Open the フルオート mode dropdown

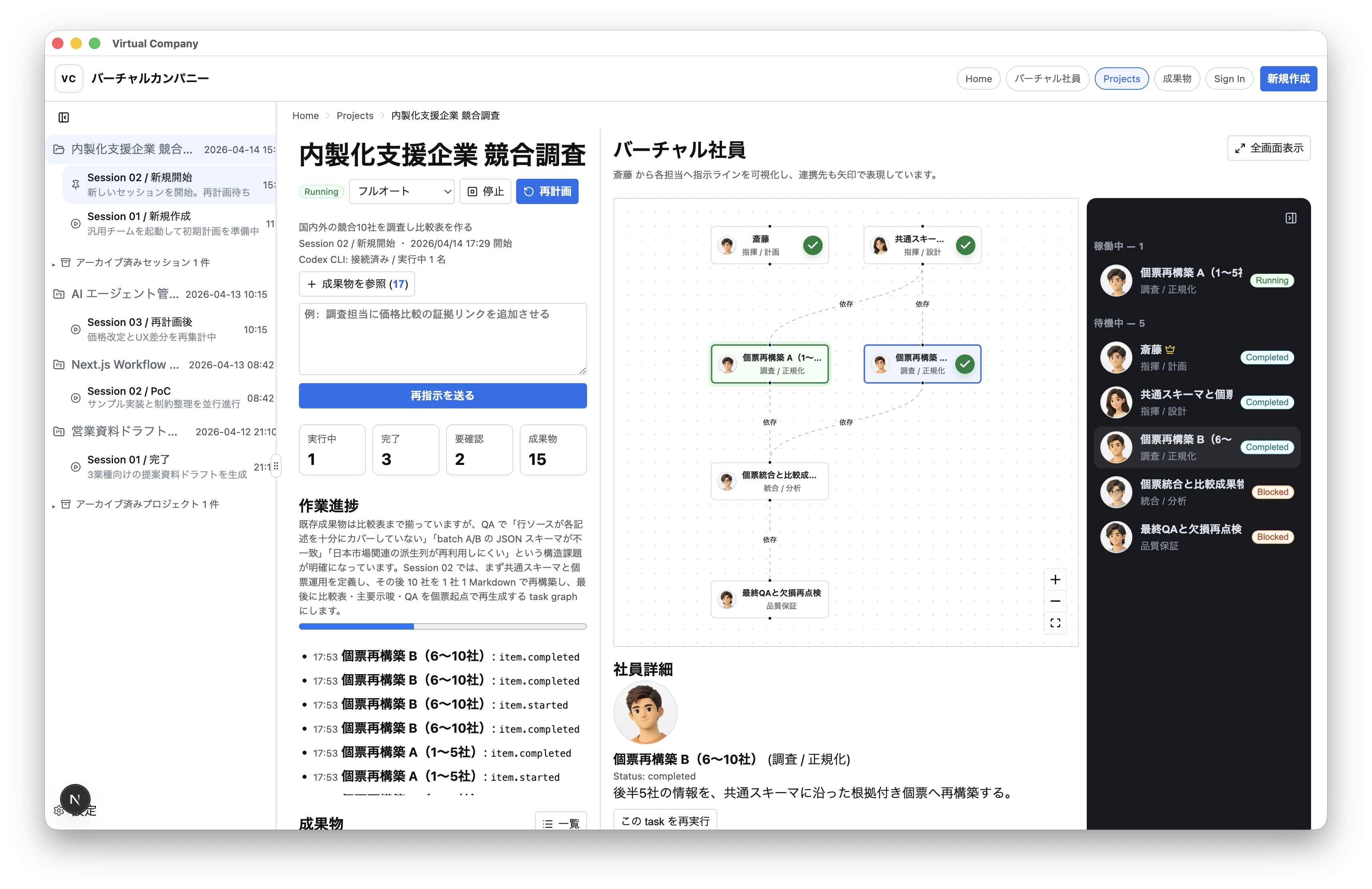pyautogui.click(x=402, y=191)
